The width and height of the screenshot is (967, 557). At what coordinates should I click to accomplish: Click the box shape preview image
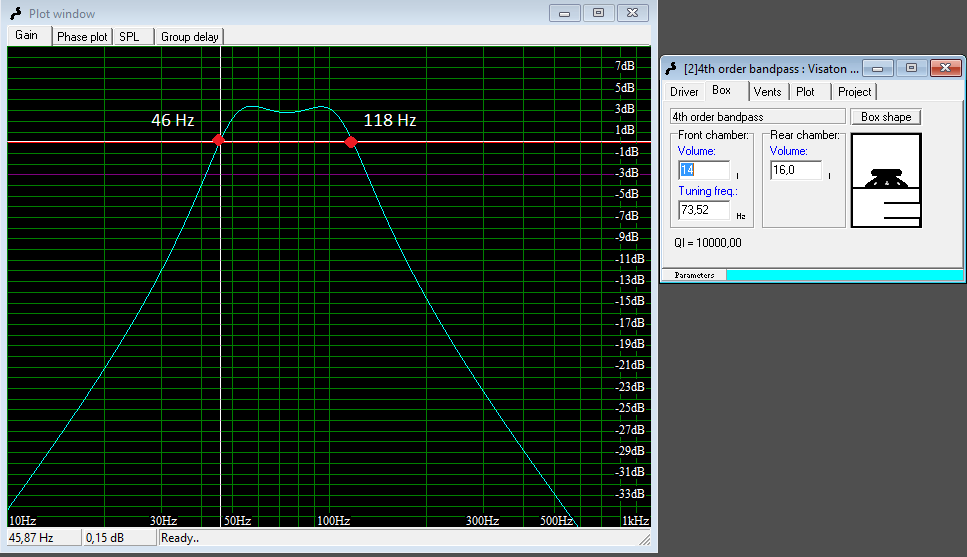(x=886, y=180)
